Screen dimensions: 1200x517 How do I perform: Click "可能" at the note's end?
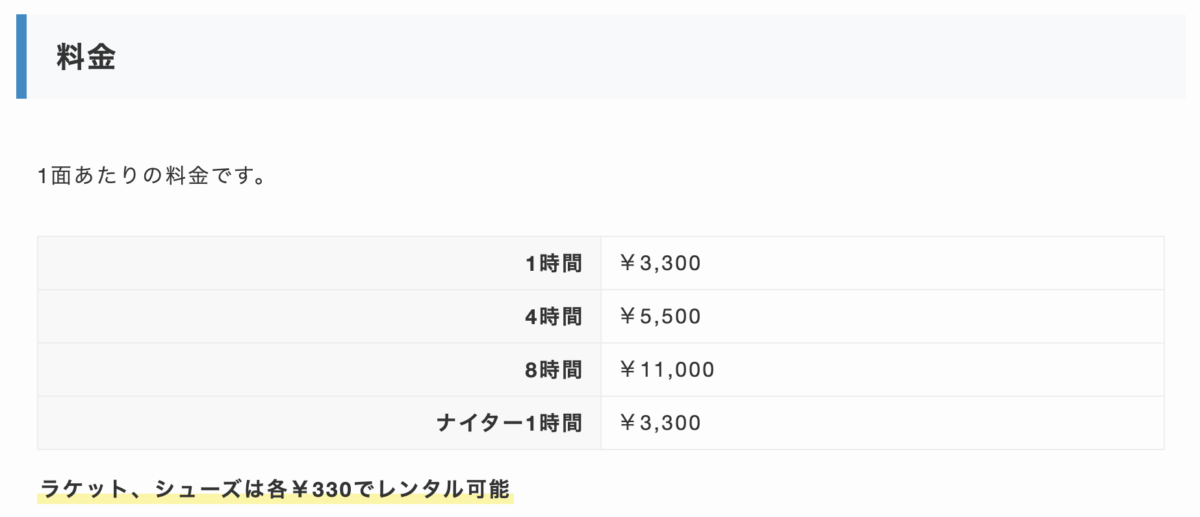[487, 490]
